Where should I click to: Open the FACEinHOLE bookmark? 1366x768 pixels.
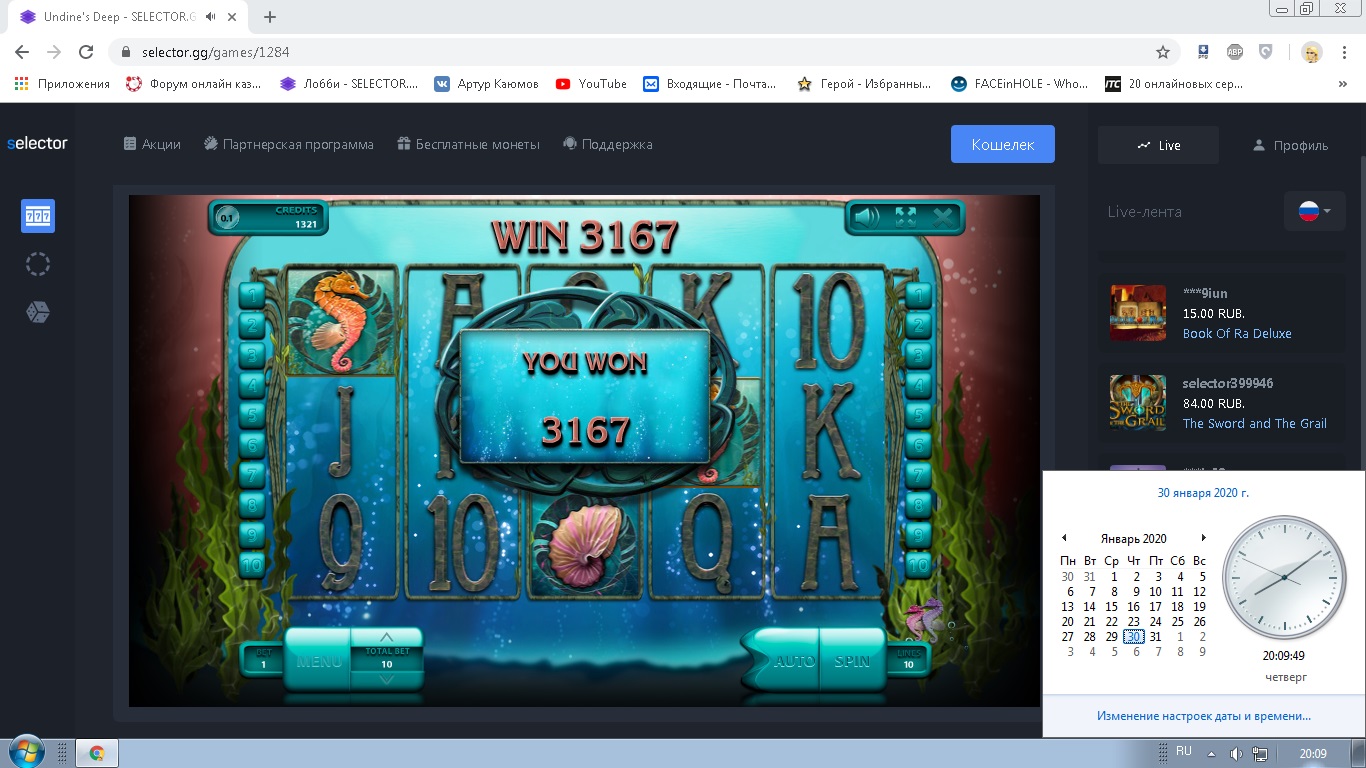coord(1019,84)
